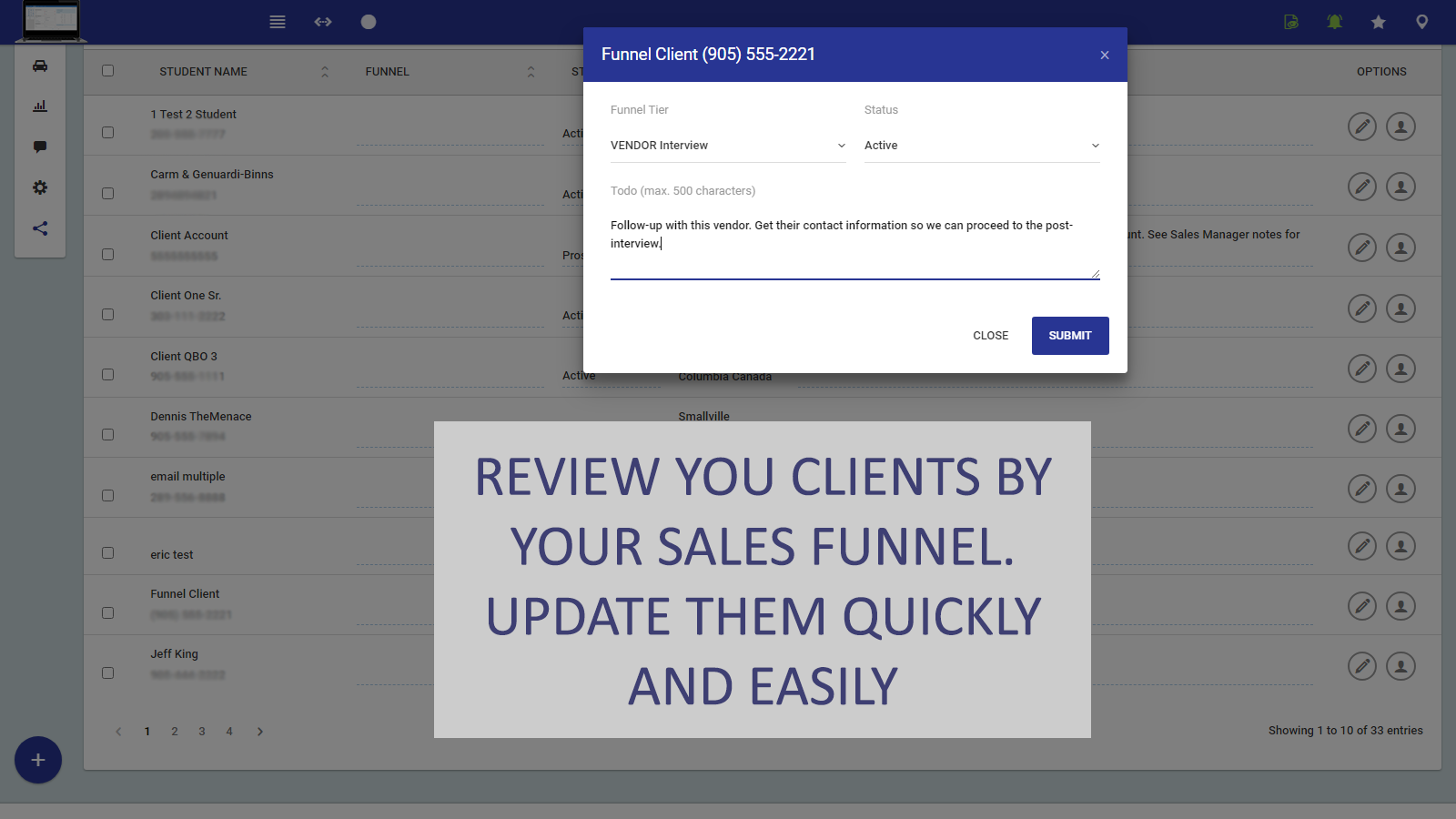
Task: Go to page 3 of the table
Action: pyautogui.click(x=202, y=732)
